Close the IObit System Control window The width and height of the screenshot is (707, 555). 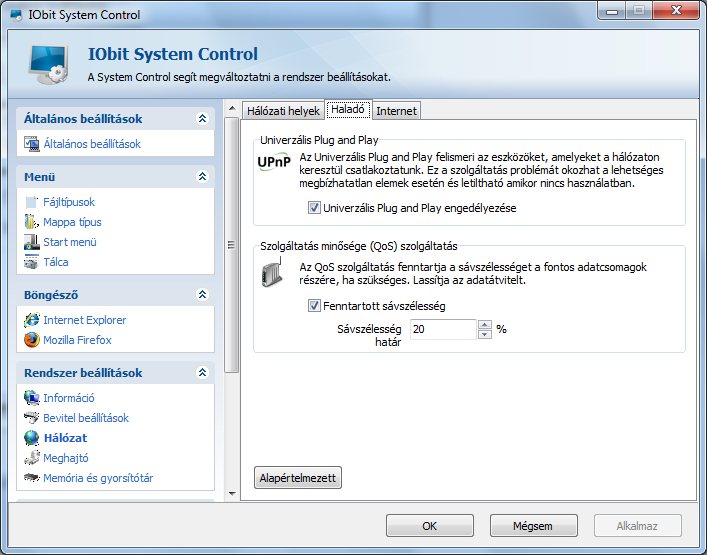(x=676, y=11)
